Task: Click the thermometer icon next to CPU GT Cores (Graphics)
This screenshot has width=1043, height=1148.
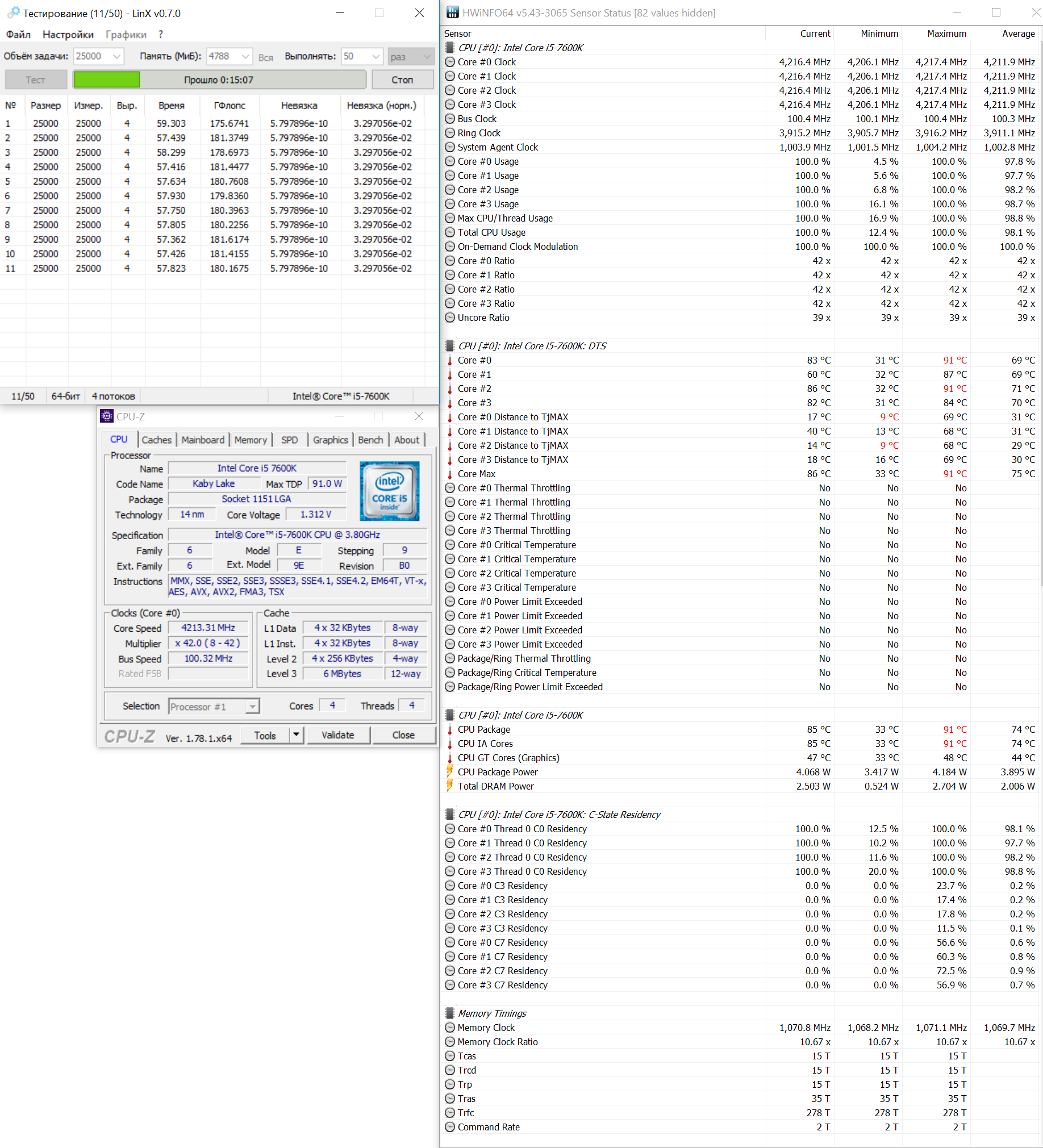Action: click(x=450, y=758)
